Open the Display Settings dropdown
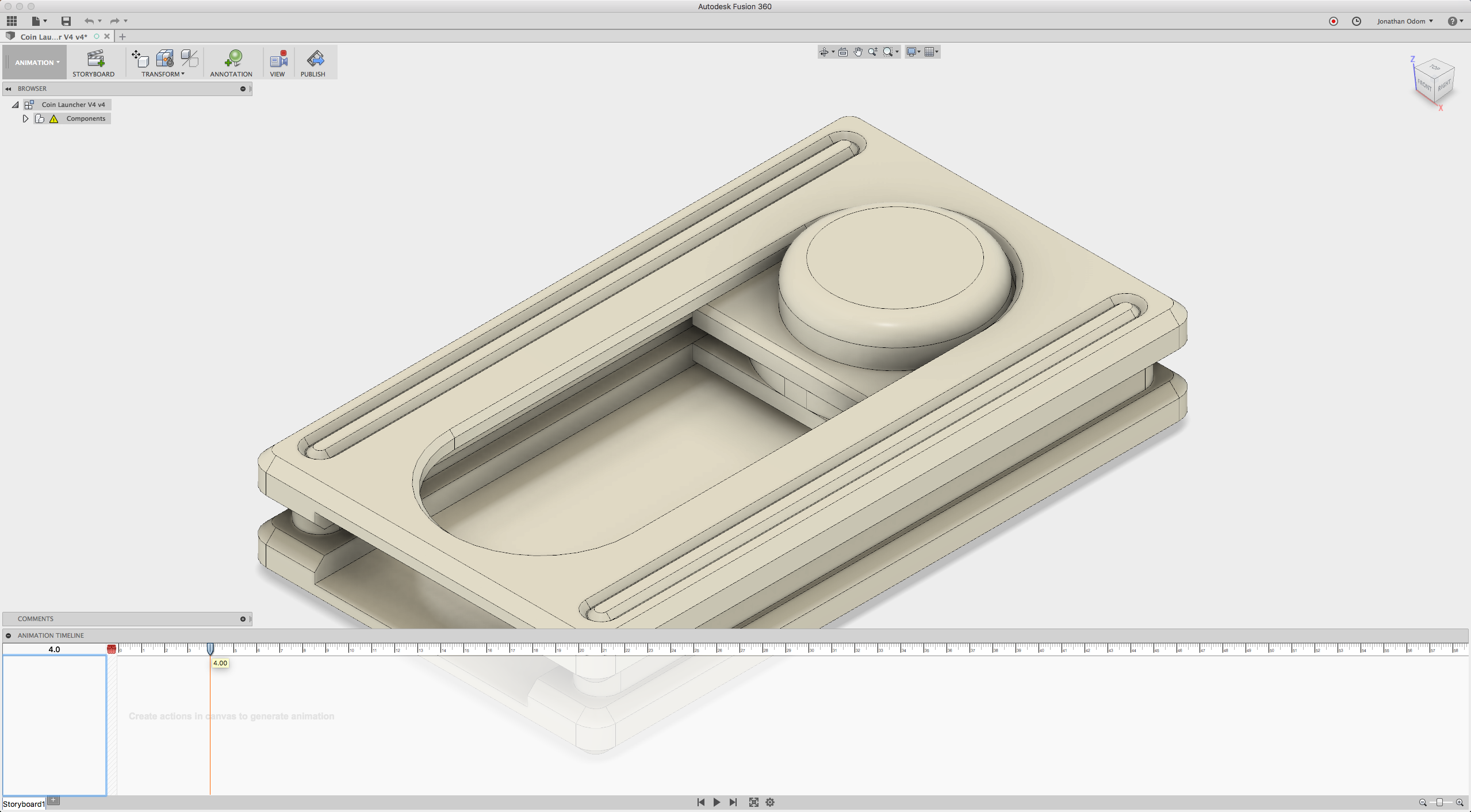The width and height of the screenshot is (1471, 812). [x=913, y=52]
